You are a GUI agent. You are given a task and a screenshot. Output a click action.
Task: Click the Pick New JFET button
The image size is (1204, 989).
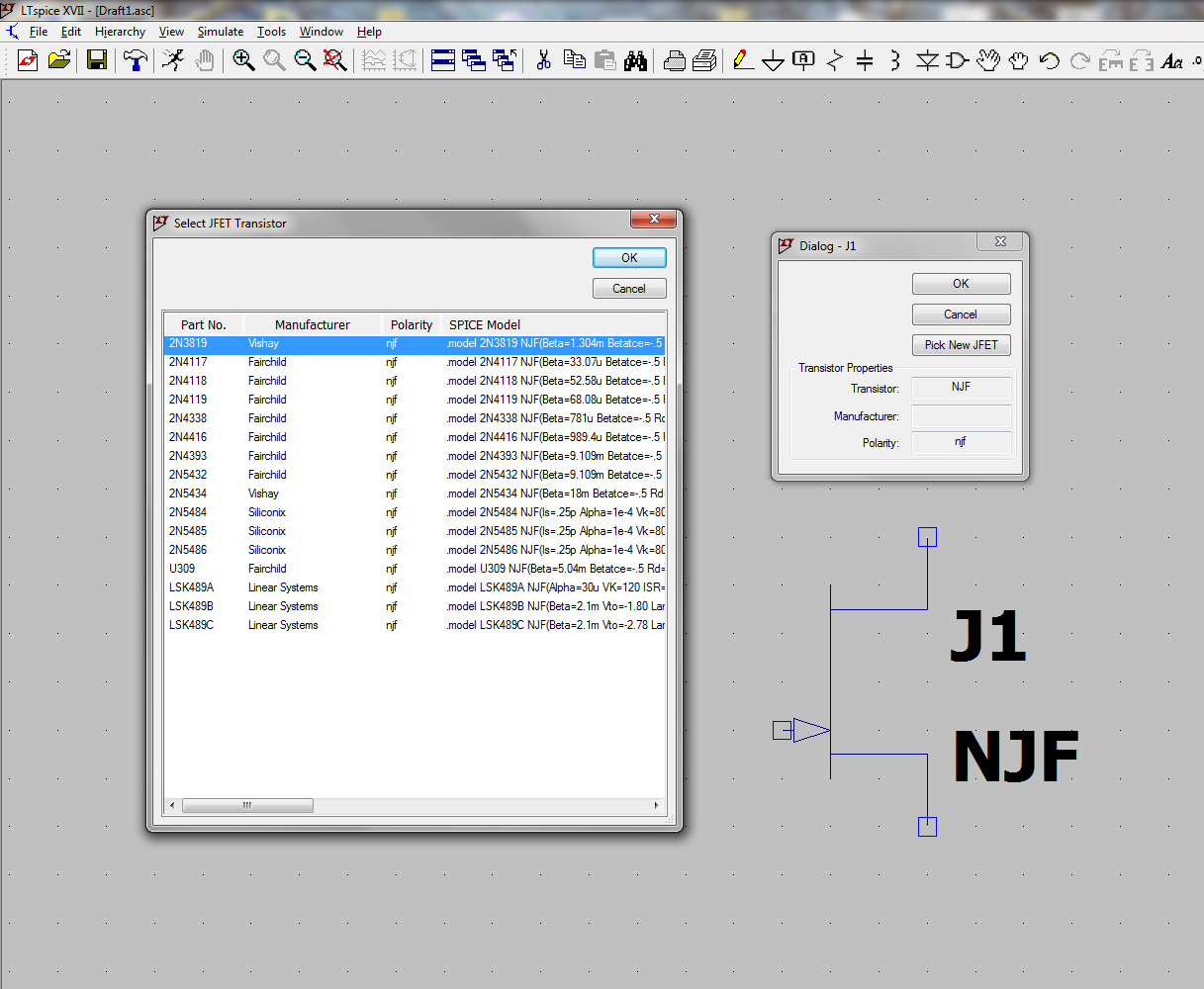(x=961, y=345)
